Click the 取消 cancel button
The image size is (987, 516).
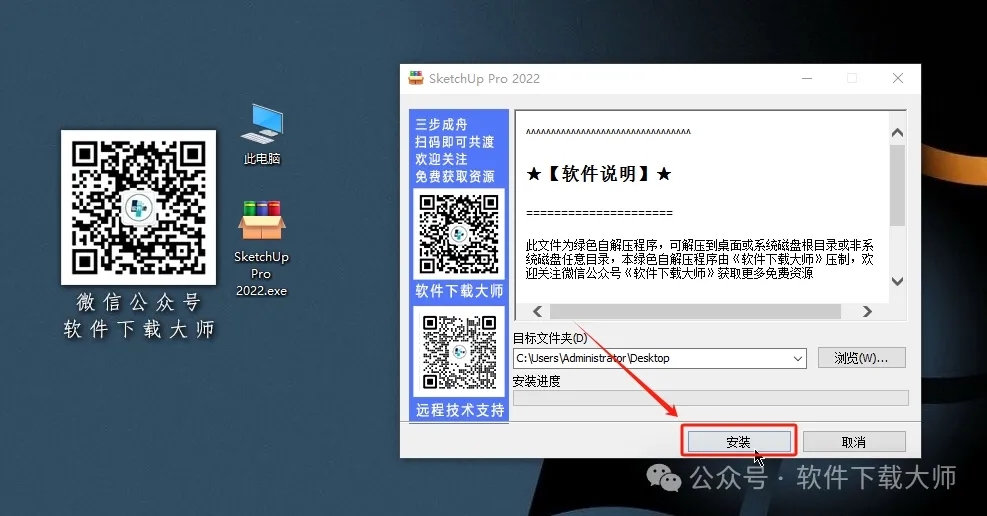pos(854,442)
